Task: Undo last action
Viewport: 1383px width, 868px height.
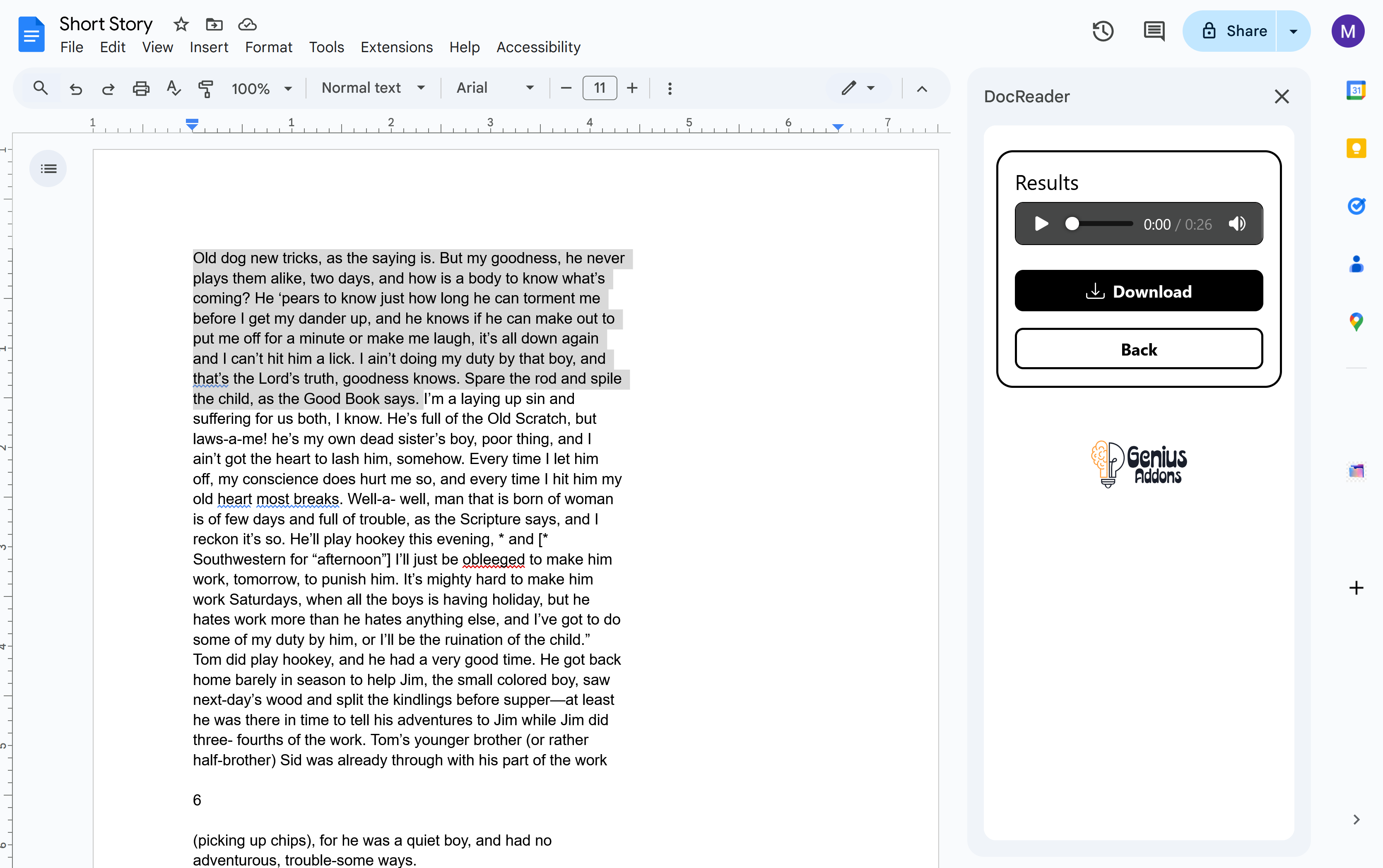Action: coord(76,89)
